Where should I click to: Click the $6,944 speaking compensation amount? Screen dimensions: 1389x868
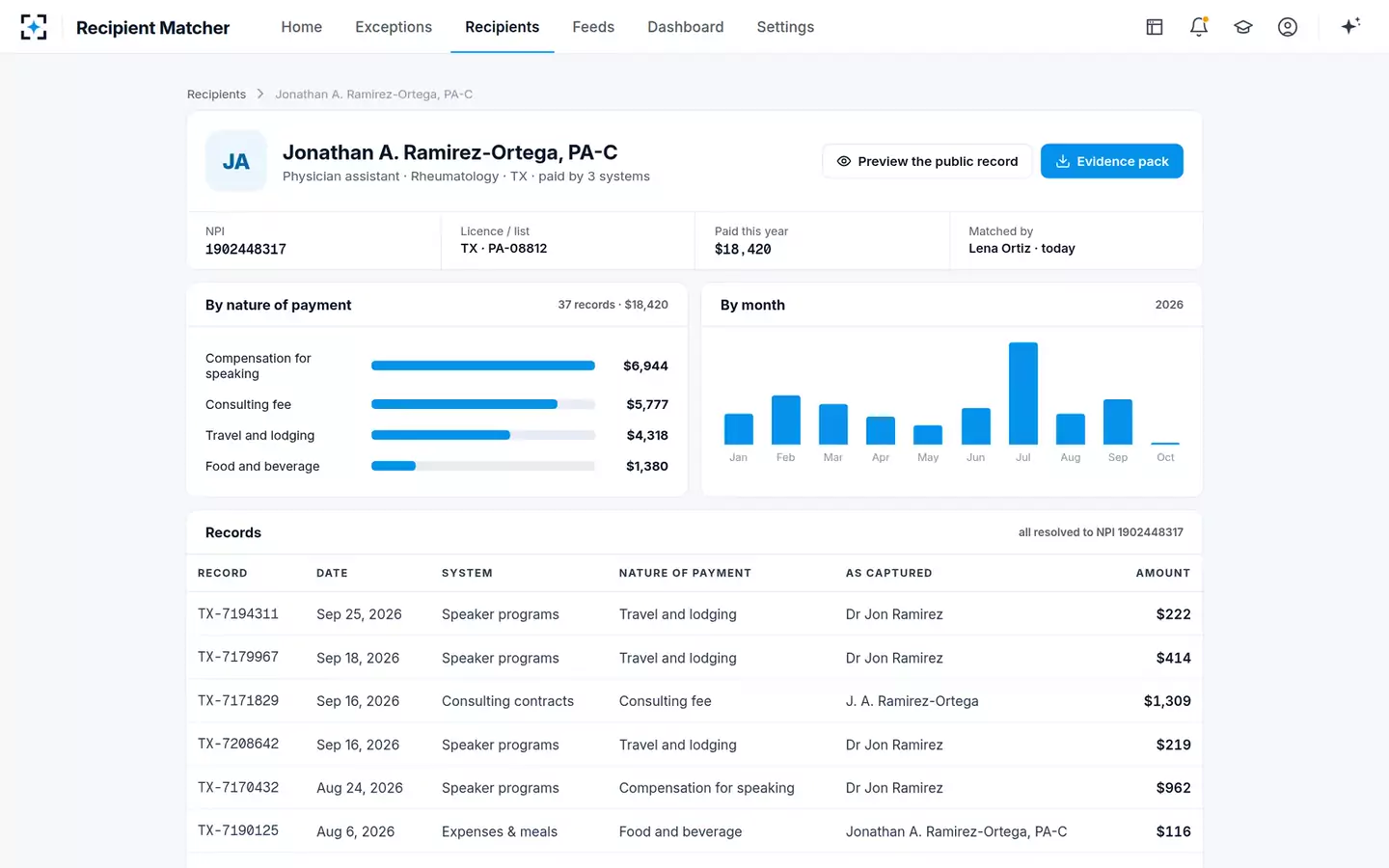[645, 366]
